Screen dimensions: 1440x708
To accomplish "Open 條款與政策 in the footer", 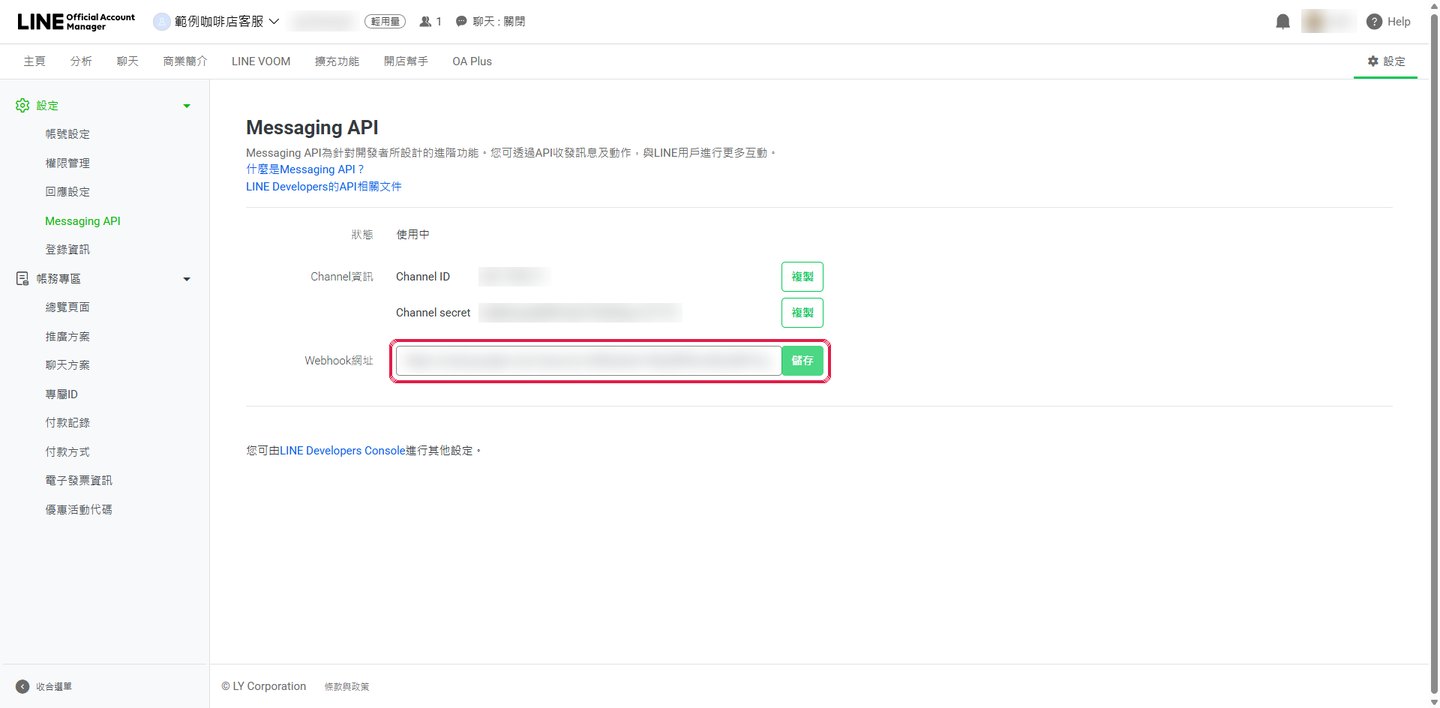I will point(347,687).
